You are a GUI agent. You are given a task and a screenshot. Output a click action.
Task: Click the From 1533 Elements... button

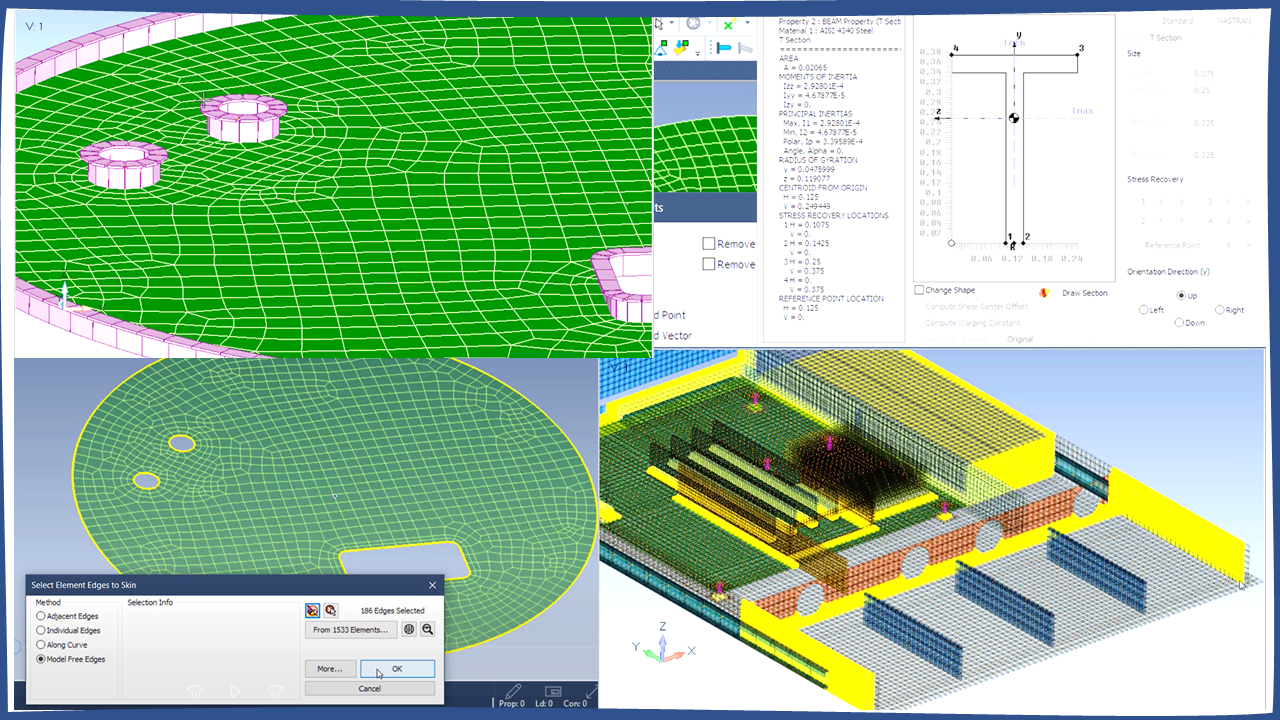(351, 629)
